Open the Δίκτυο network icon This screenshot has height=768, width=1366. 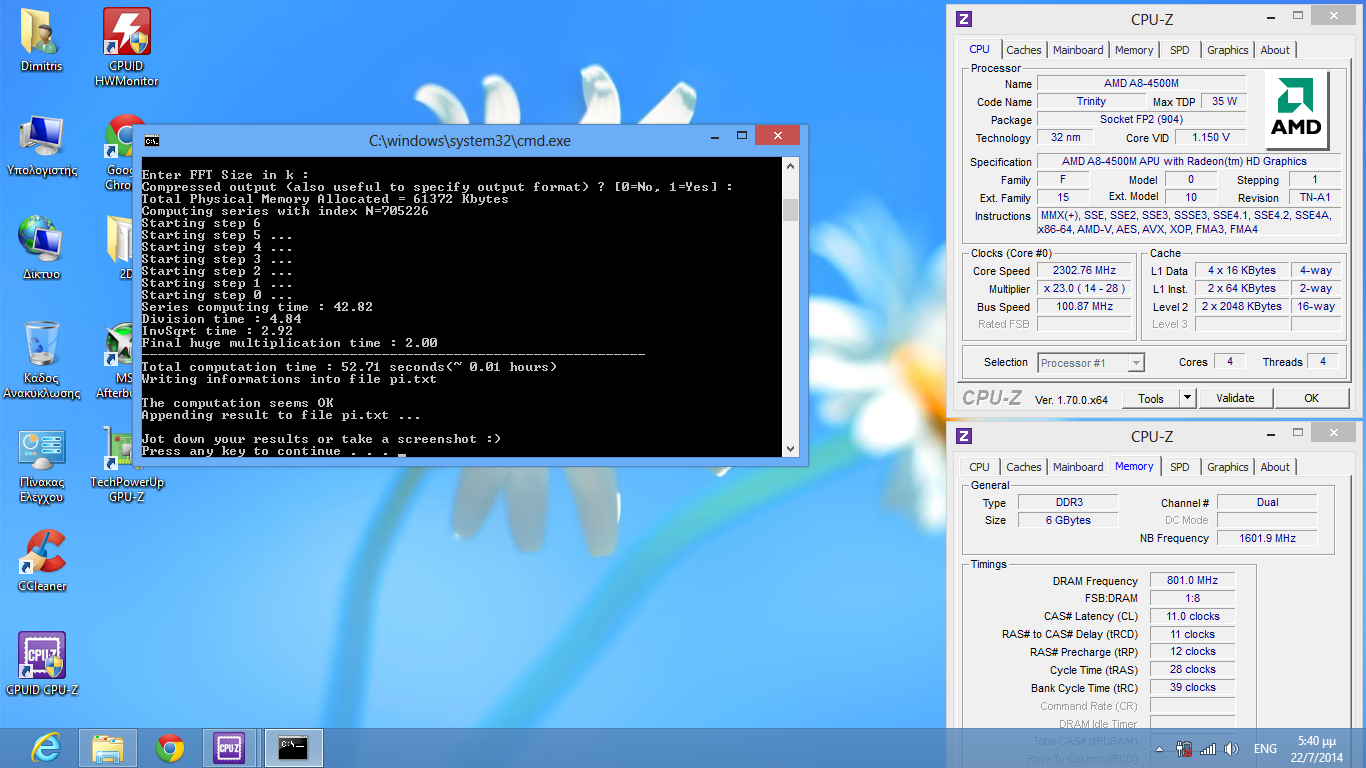tap(41, 248)
